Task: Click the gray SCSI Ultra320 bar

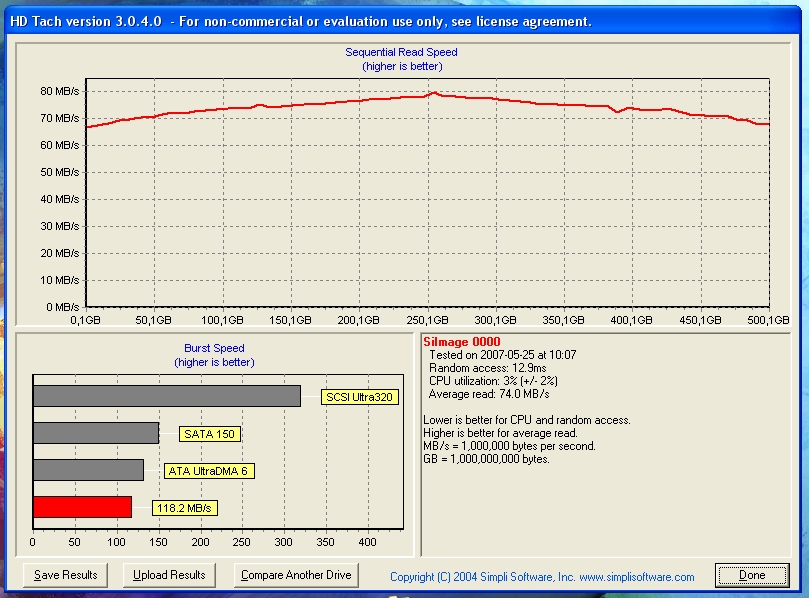Action: point(166,396)
